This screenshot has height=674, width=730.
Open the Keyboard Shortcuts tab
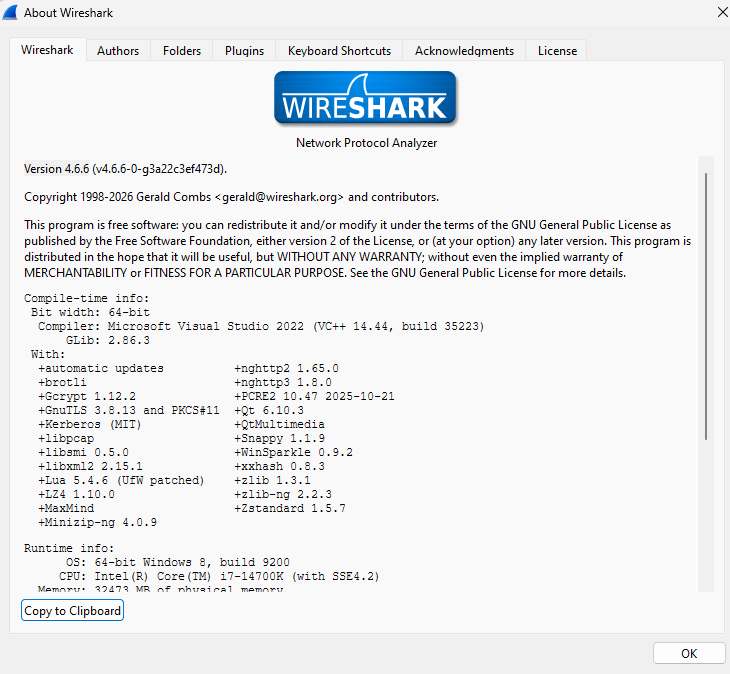pos(339,50)
